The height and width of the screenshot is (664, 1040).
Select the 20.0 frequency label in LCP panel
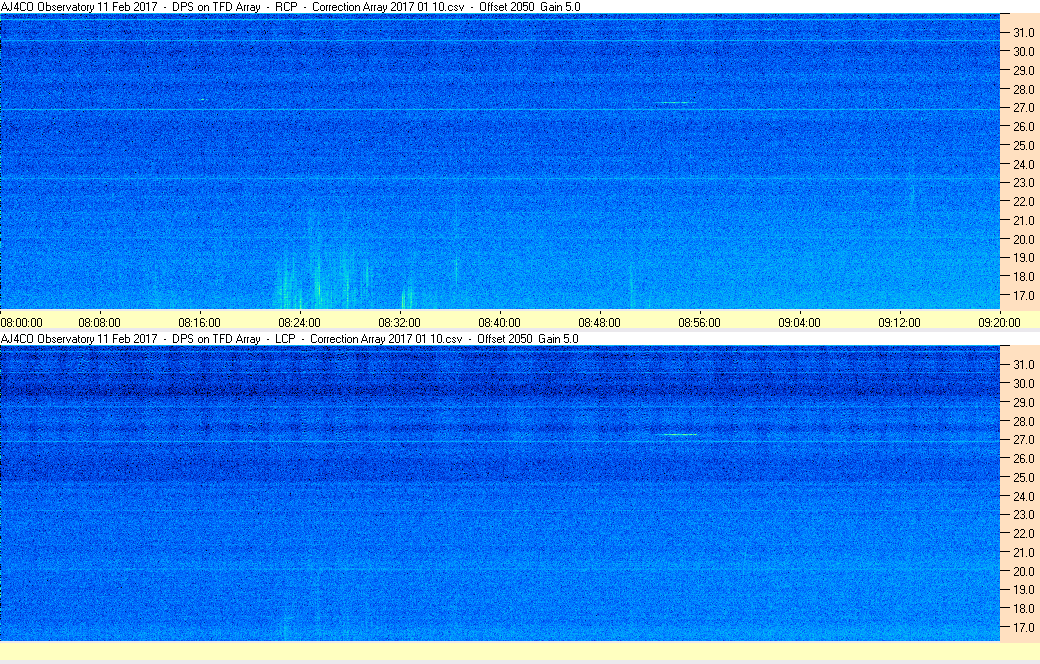coord(1023,571)
